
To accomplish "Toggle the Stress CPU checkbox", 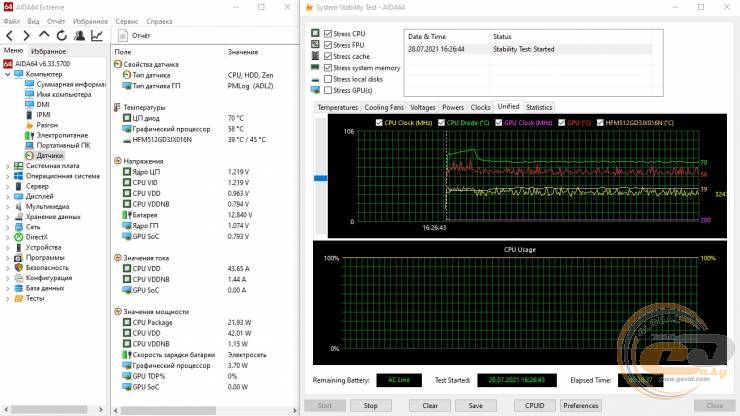I will [328, 34].
